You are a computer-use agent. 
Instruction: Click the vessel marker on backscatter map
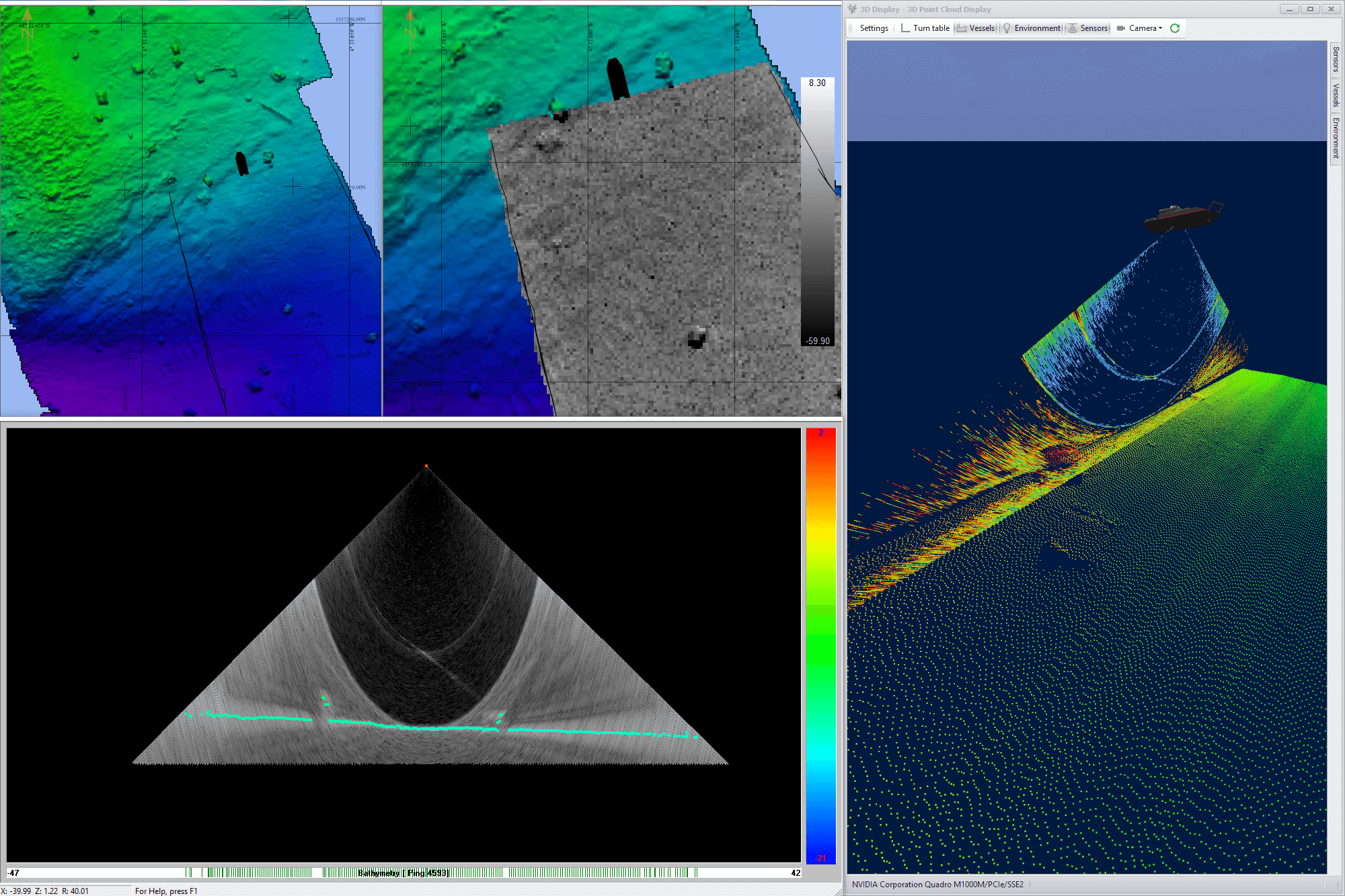tap(617, 79)
